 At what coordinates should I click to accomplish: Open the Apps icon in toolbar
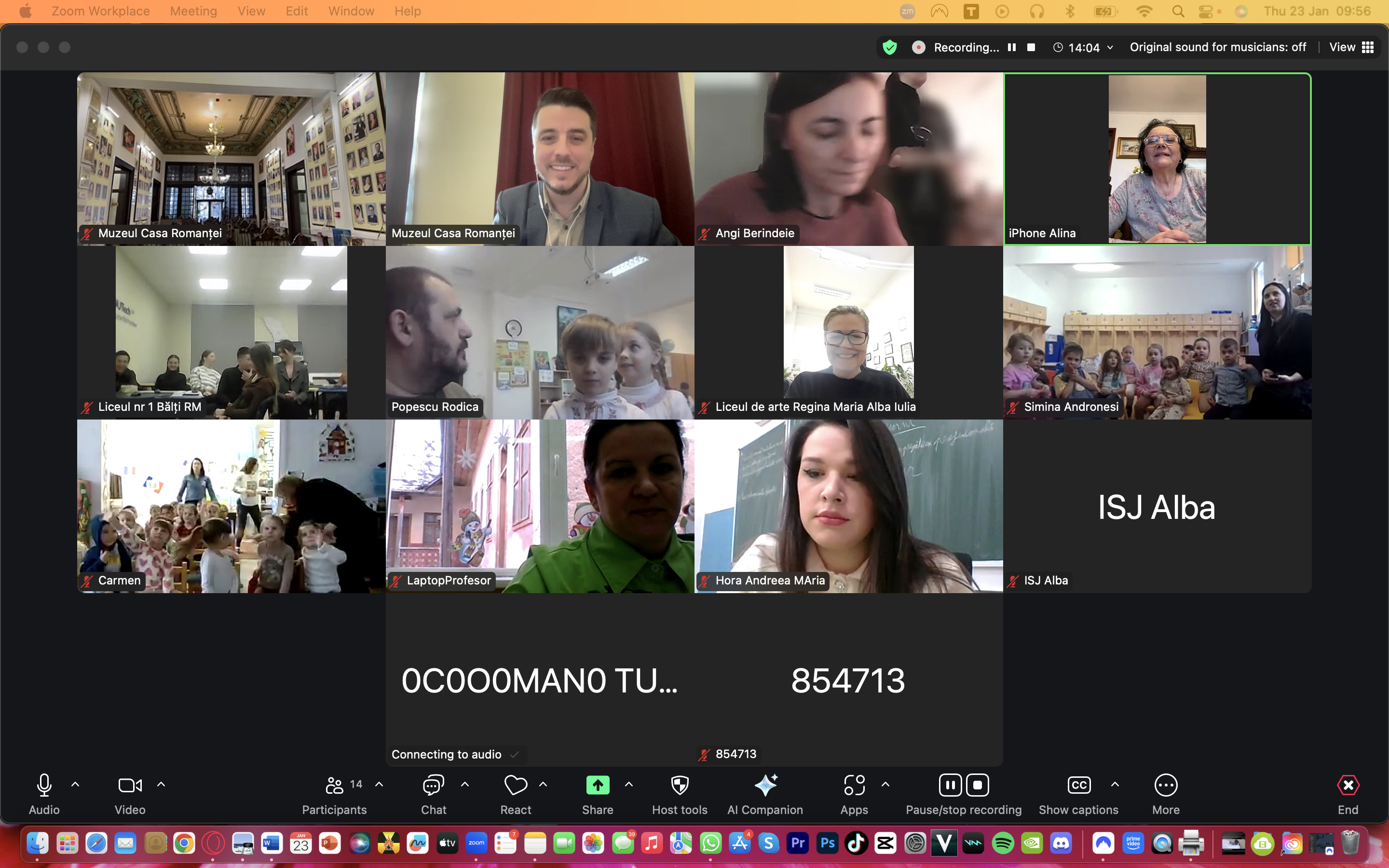(x=854, y=786)
